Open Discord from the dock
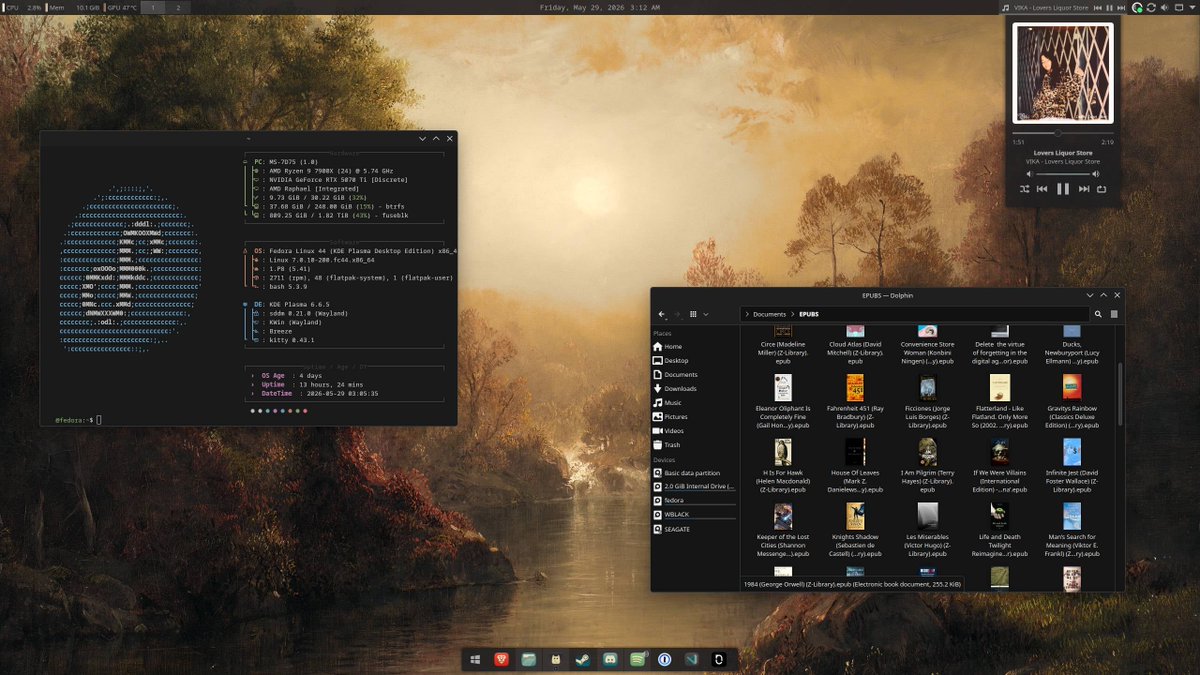 pos(610,660)
